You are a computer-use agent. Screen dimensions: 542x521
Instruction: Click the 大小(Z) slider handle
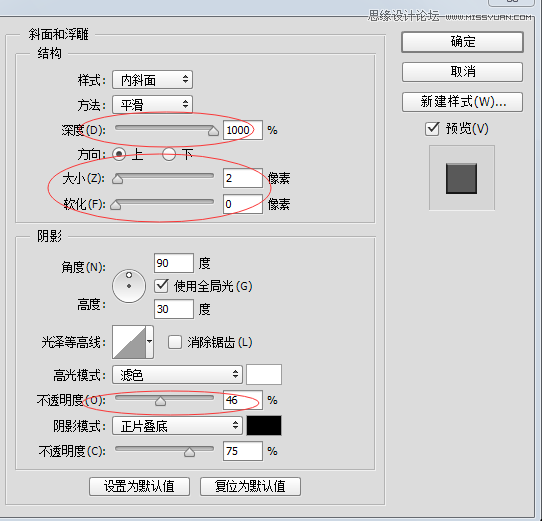pyautogui.click(x=118, y=179)
